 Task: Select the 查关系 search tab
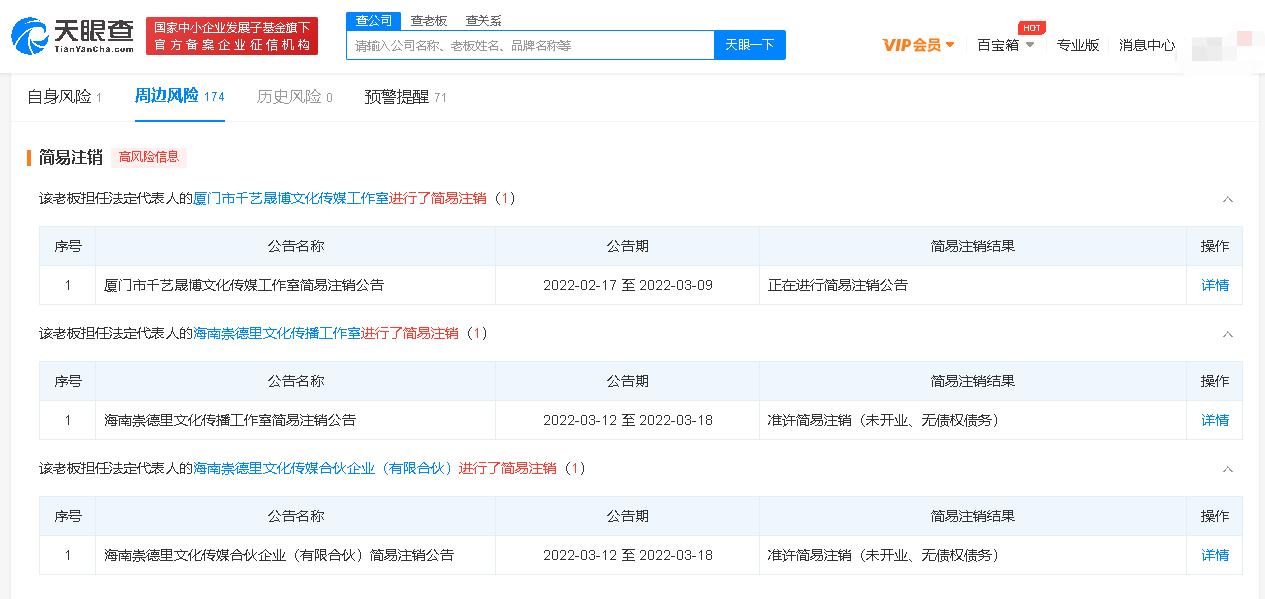click(484, 20)
